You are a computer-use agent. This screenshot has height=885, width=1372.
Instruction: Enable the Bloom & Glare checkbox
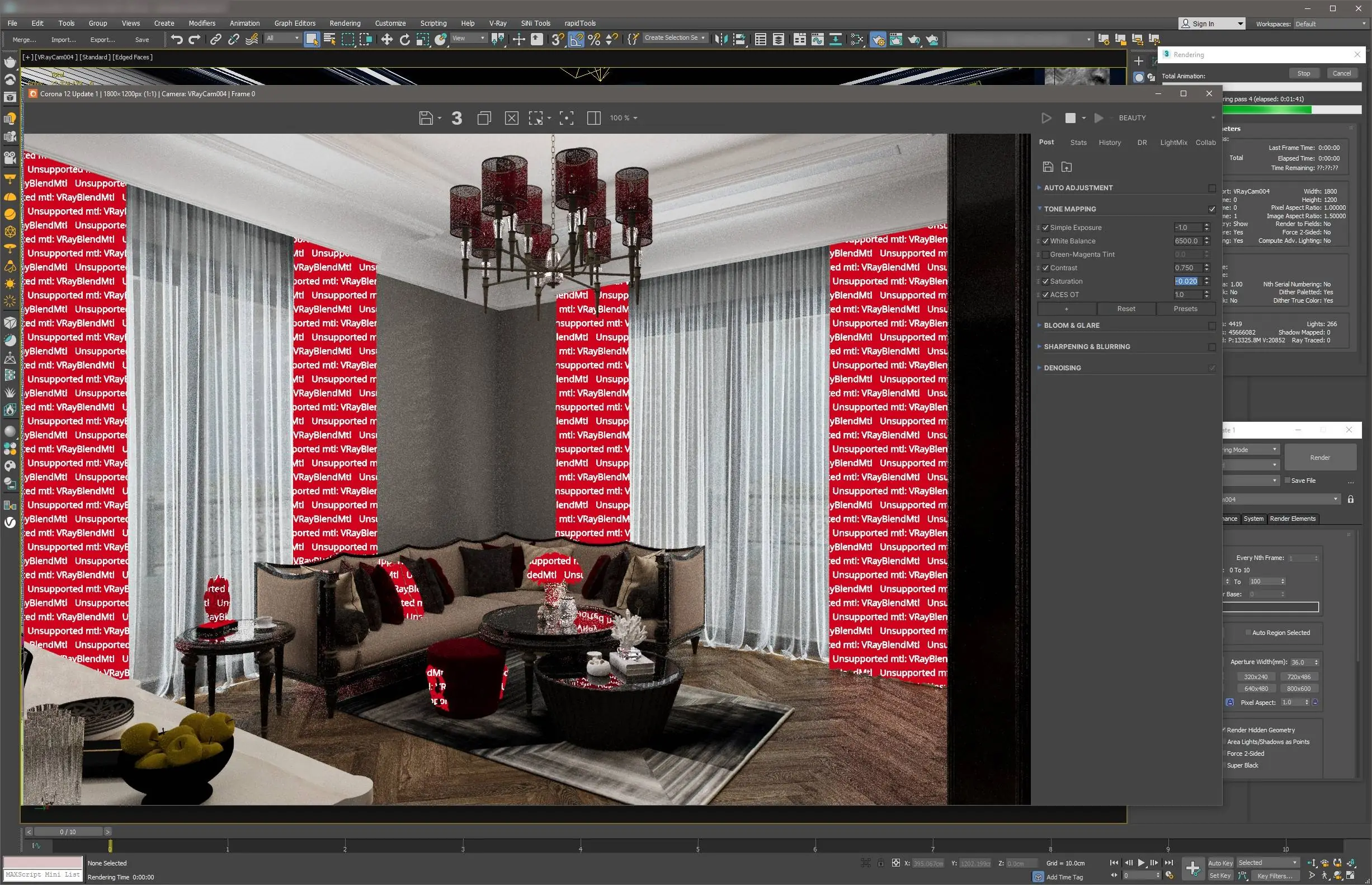pos(1211,325)
